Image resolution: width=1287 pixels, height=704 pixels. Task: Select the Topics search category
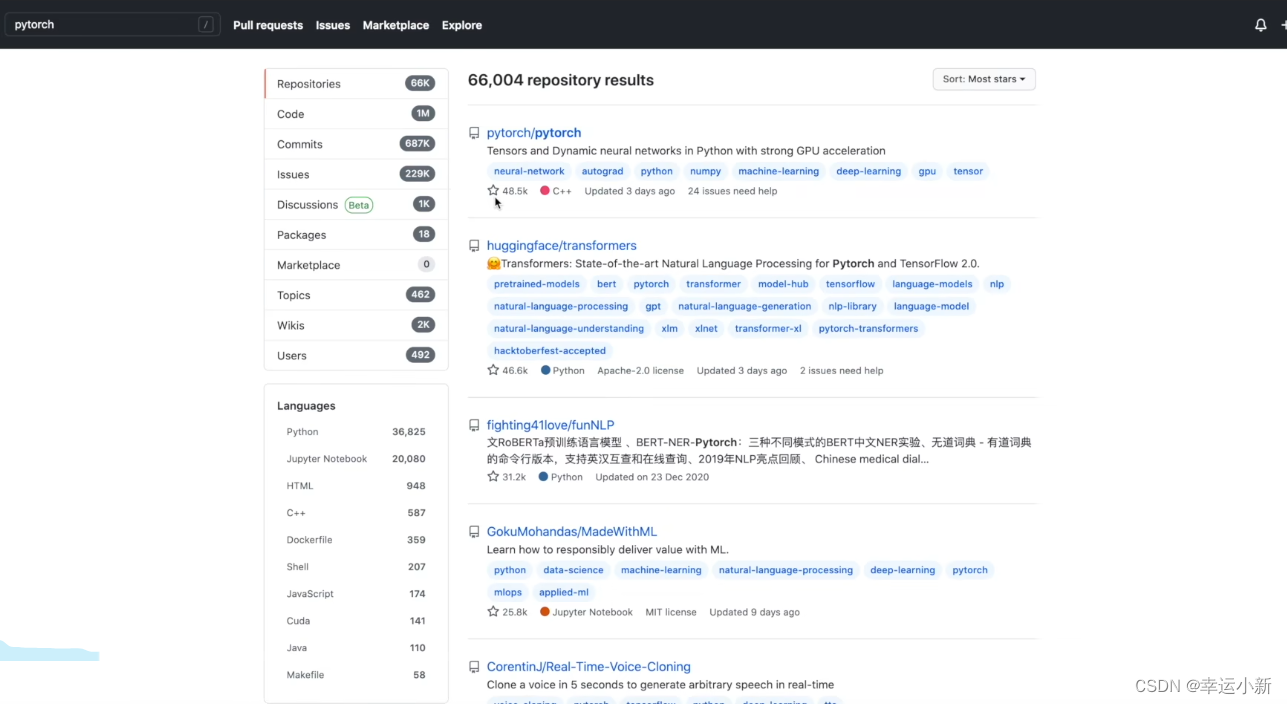356,295
